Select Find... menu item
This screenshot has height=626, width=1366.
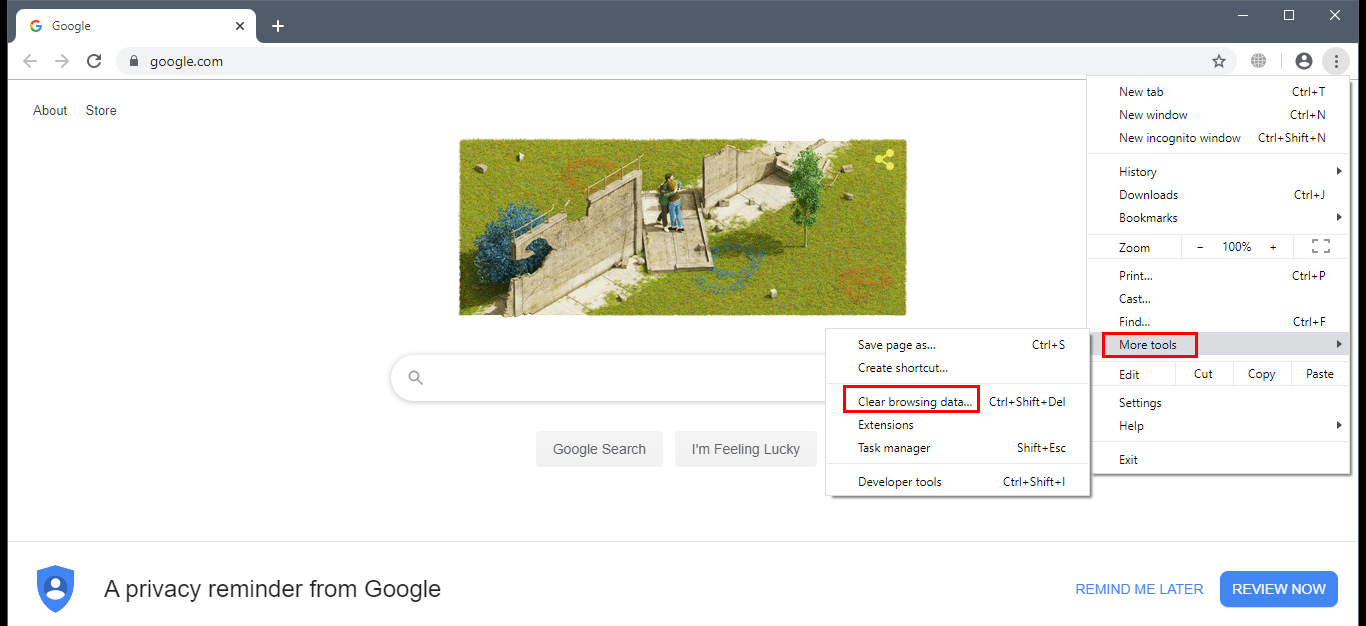pyautogui.click(x=1218, y=322)
